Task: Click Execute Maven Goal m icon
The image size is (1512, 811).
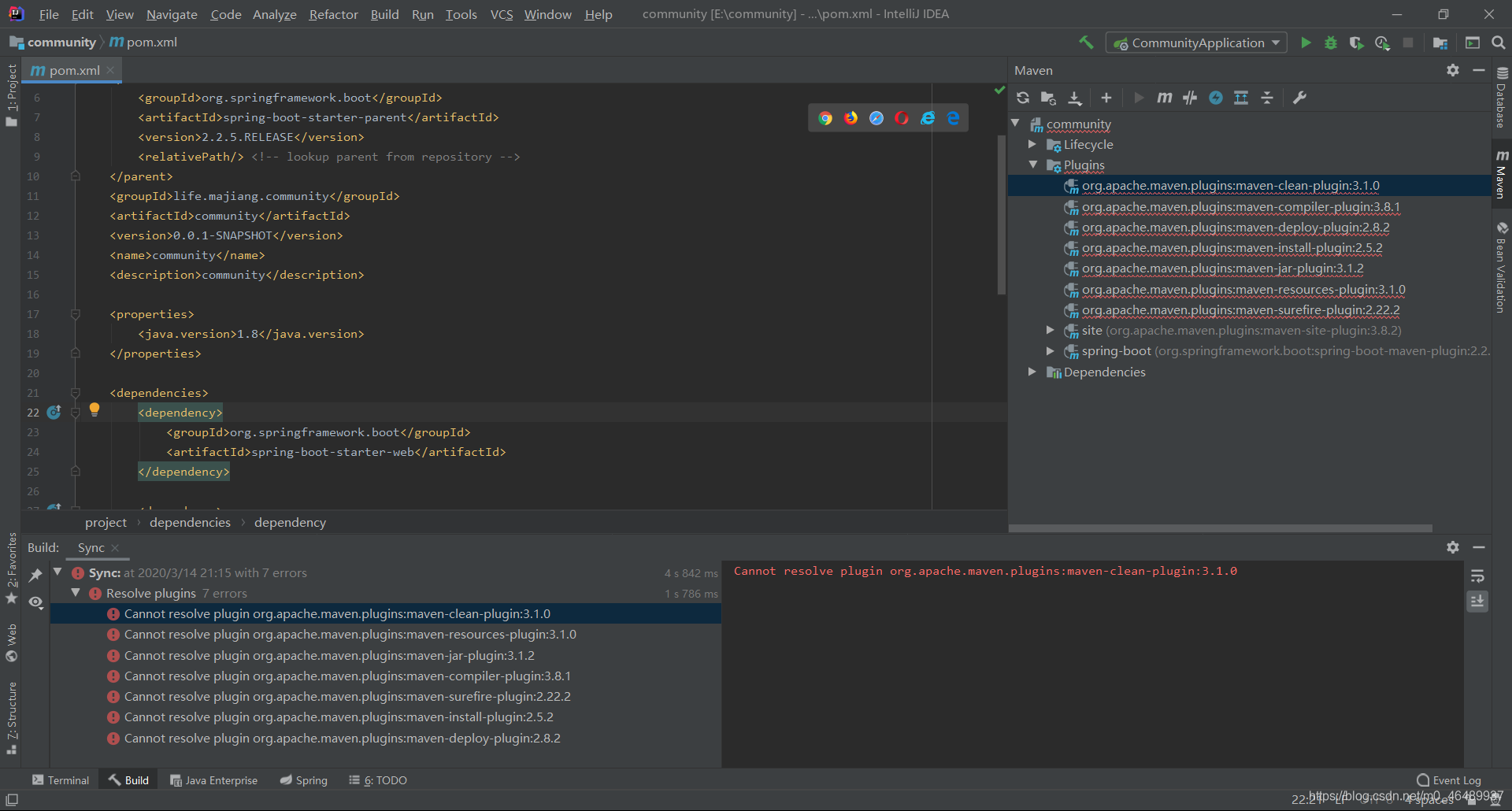Action: 1165,98
